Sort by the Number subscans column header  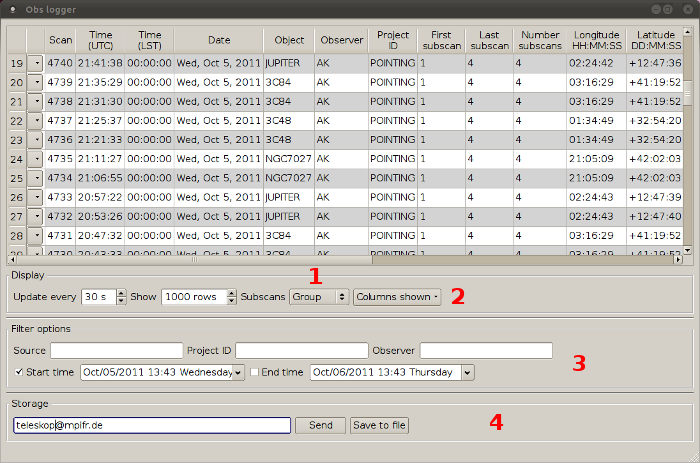tap(540, 40)
